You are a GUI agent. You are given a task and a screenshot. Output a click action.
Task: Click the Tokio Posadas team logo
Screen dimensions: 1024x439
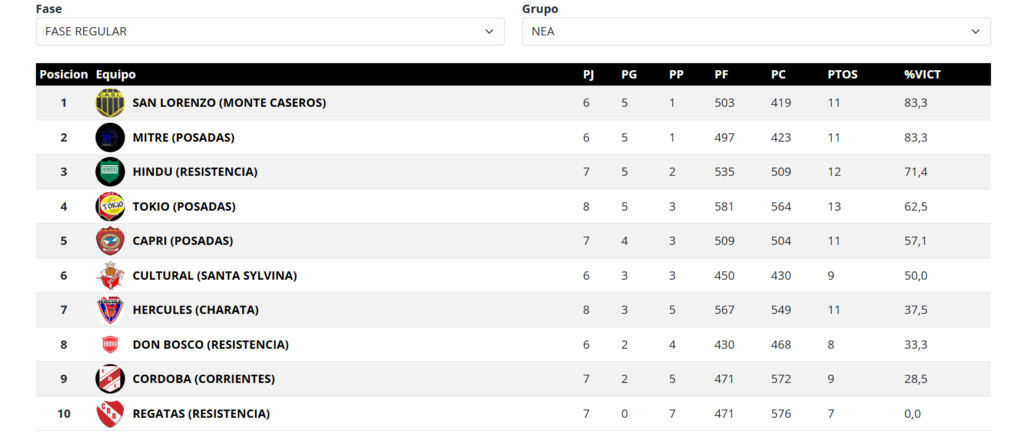[x=109, y=207]
